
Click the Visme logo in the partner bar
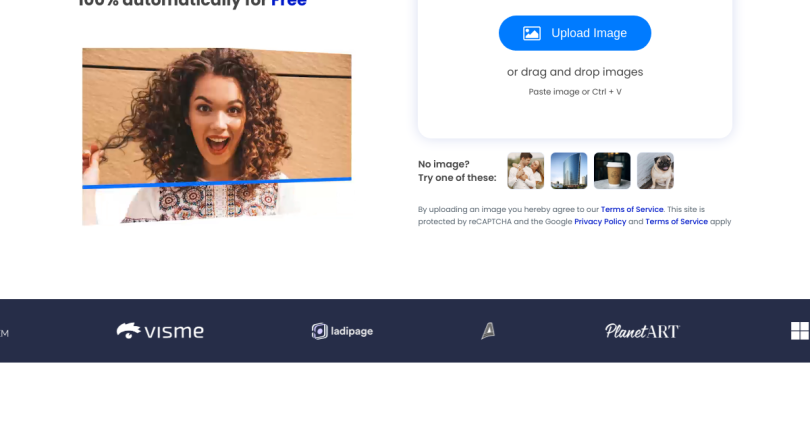(x=160, y=331)
